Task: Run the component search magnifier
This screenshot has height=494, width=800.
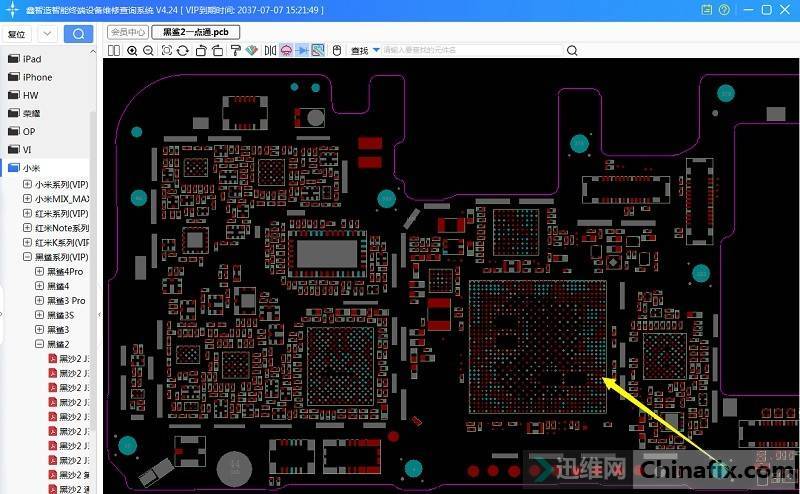Action: pos(572,51)
